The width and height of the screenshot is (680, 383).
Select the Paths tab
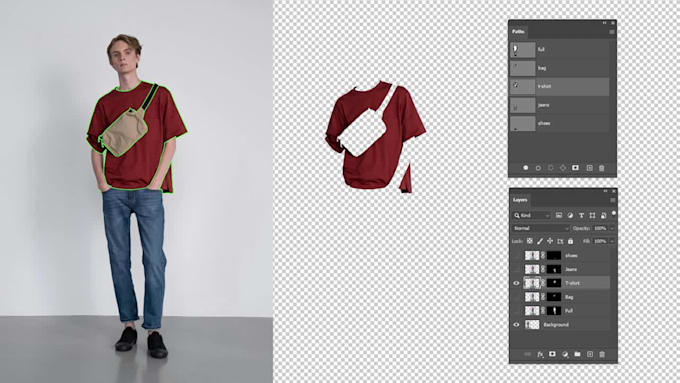click(x=518, y=32)
